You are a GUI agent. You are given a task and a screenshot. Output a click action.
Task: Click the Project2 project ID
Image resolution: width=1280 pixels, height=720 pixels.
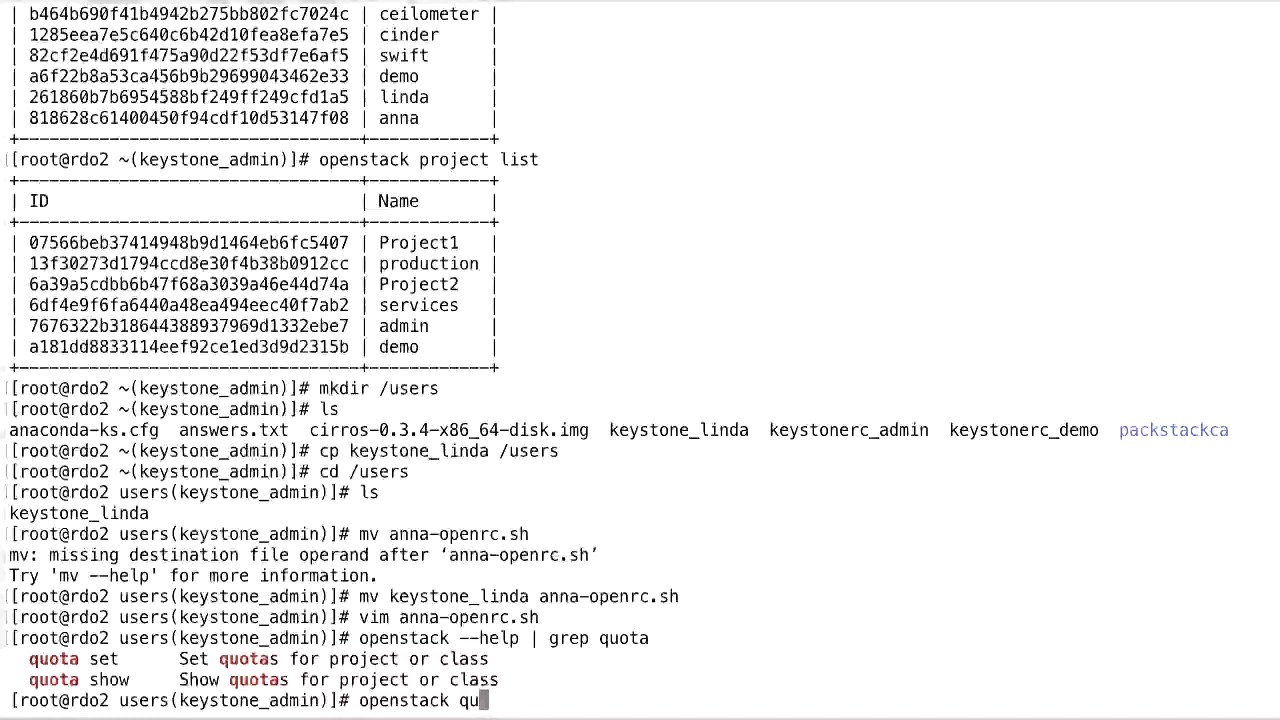[188, 285]
